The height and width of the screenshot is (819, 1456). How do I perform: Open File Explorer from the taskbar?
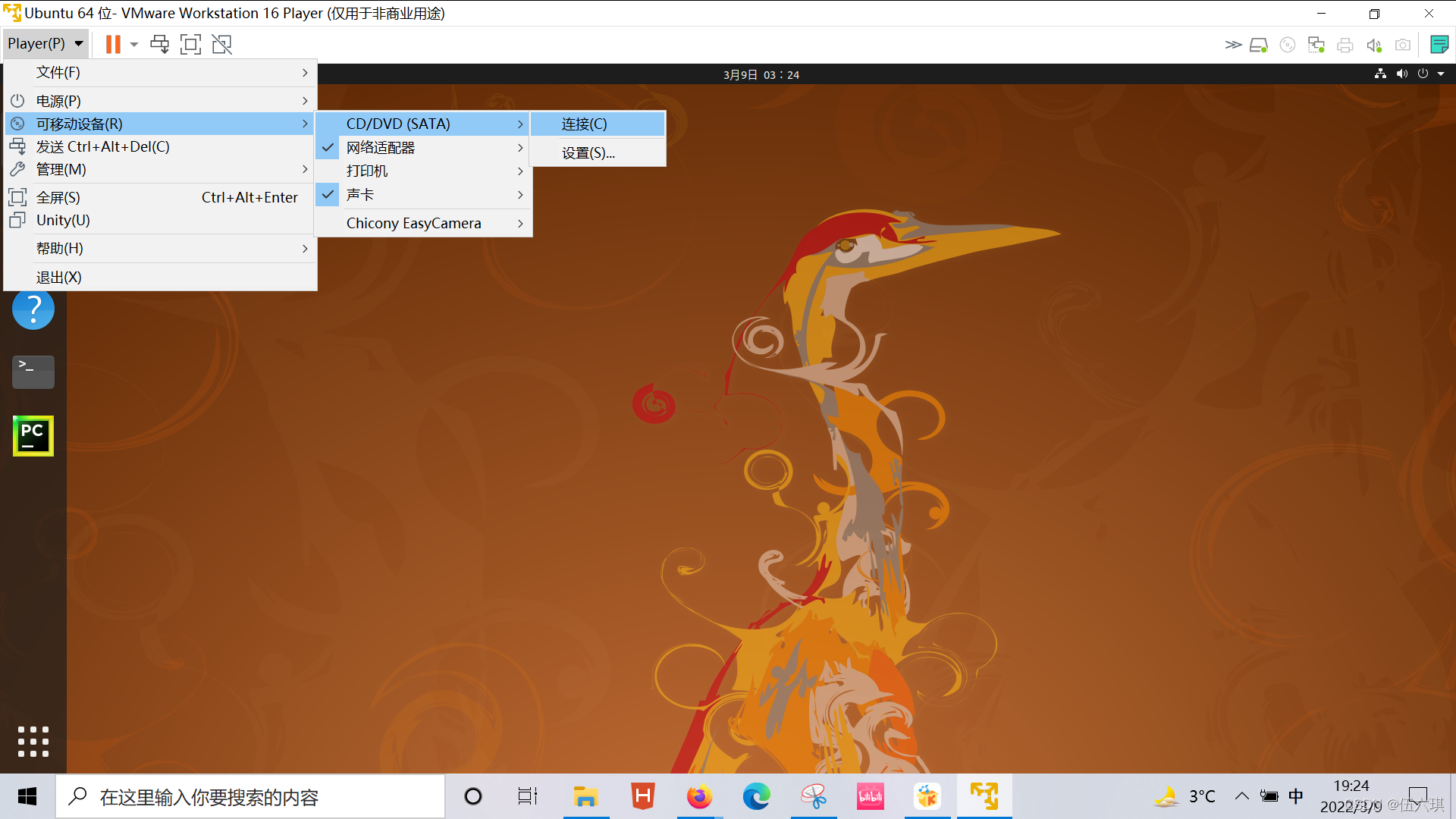click(x=585, y=796)
